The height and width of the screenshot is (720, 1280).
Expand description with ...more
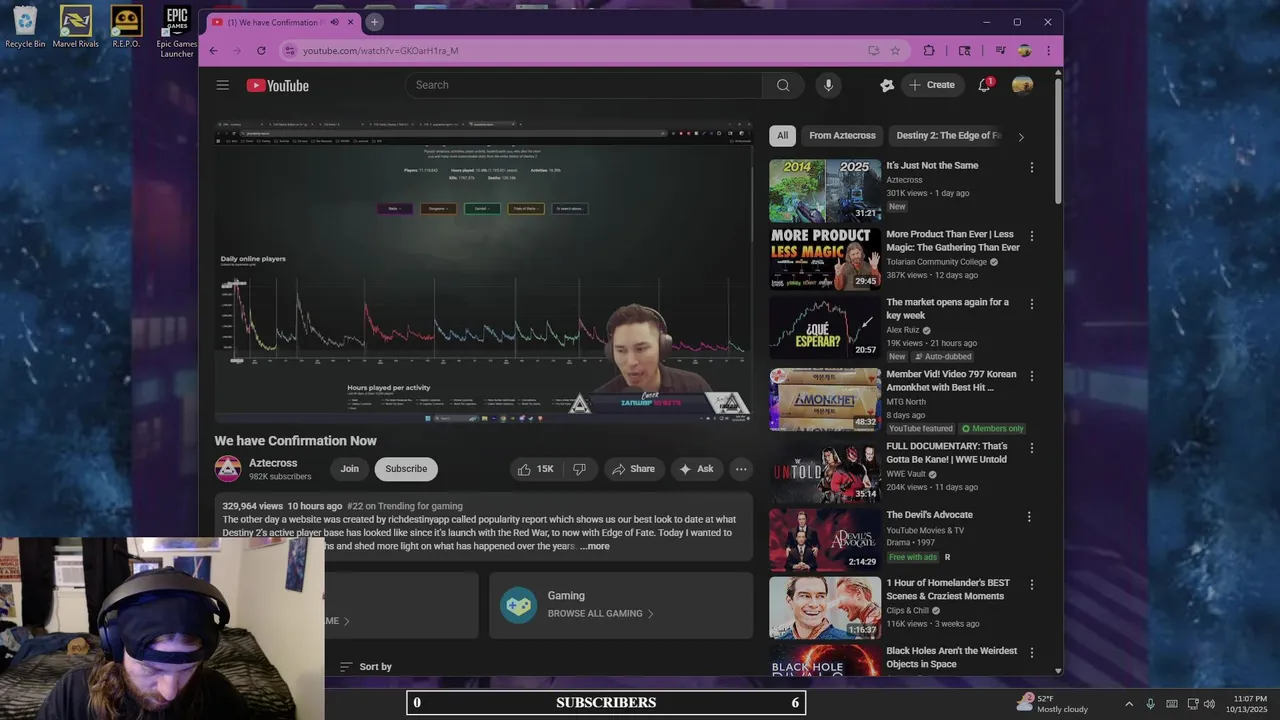[x=594, y=546]
